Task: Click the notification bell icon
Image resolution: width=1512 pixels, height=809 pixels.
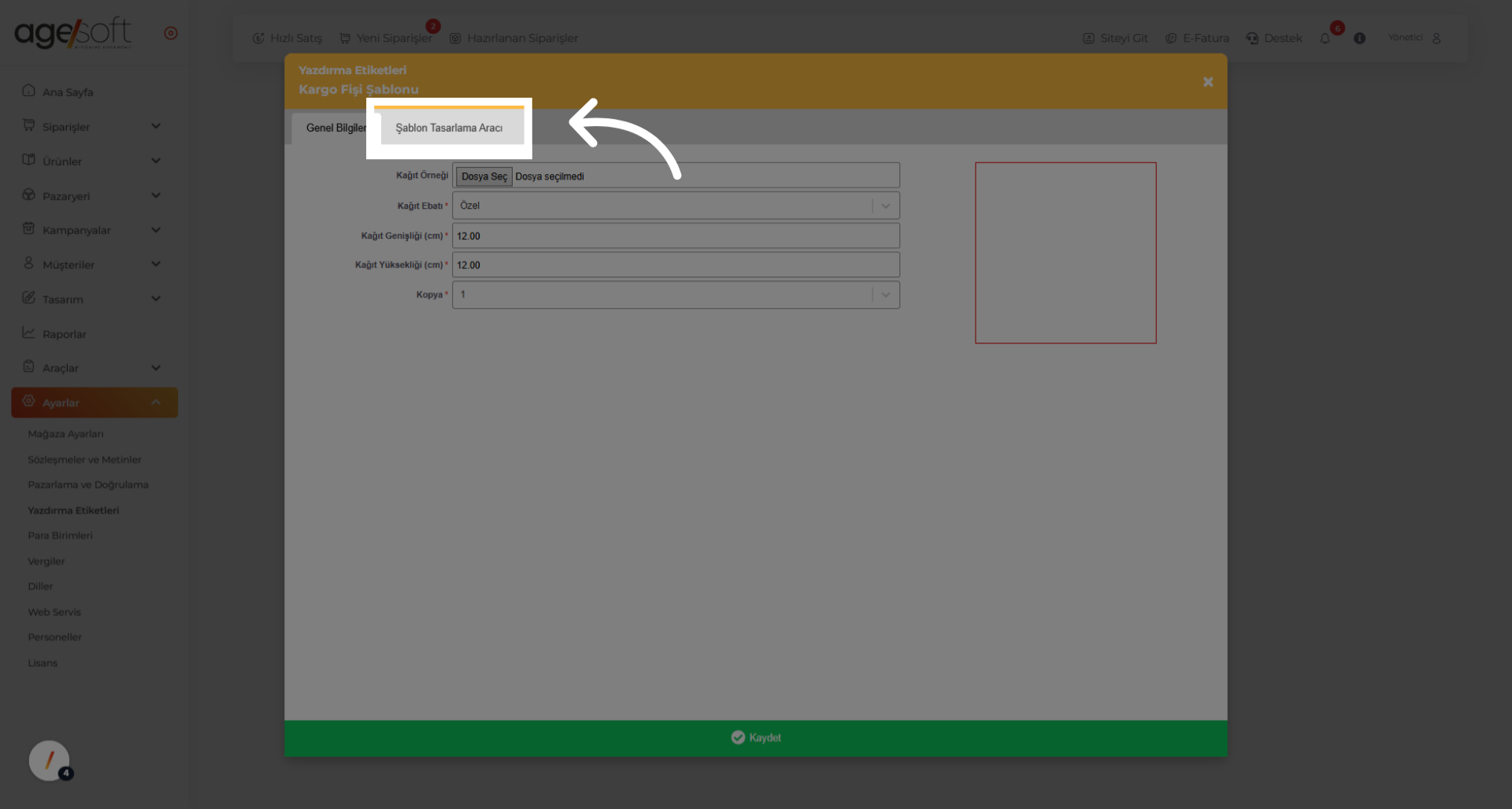Action: [x=1325, y=38]
